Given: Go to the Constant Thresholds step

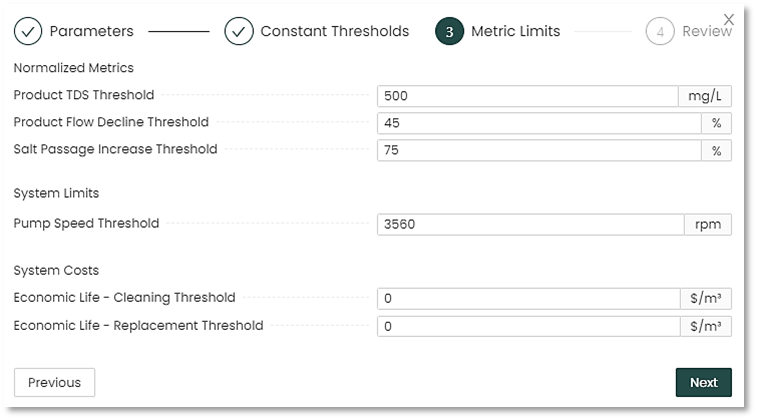Looking at the screenshot, I should [x=334, y=31].
